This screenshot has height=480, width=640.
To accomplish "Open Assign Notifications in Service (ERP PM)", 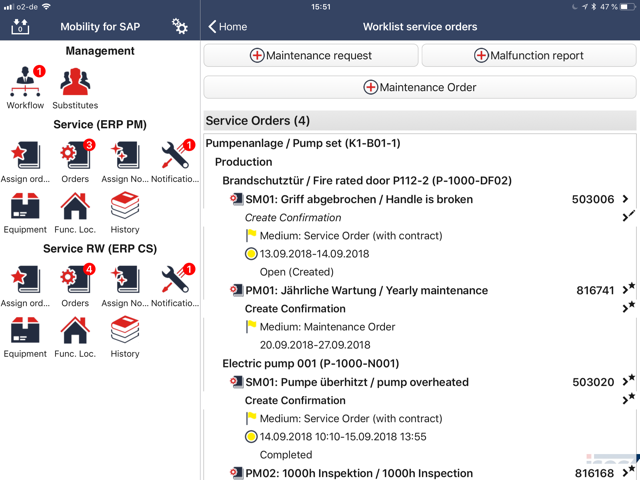I will click(125, 162).
